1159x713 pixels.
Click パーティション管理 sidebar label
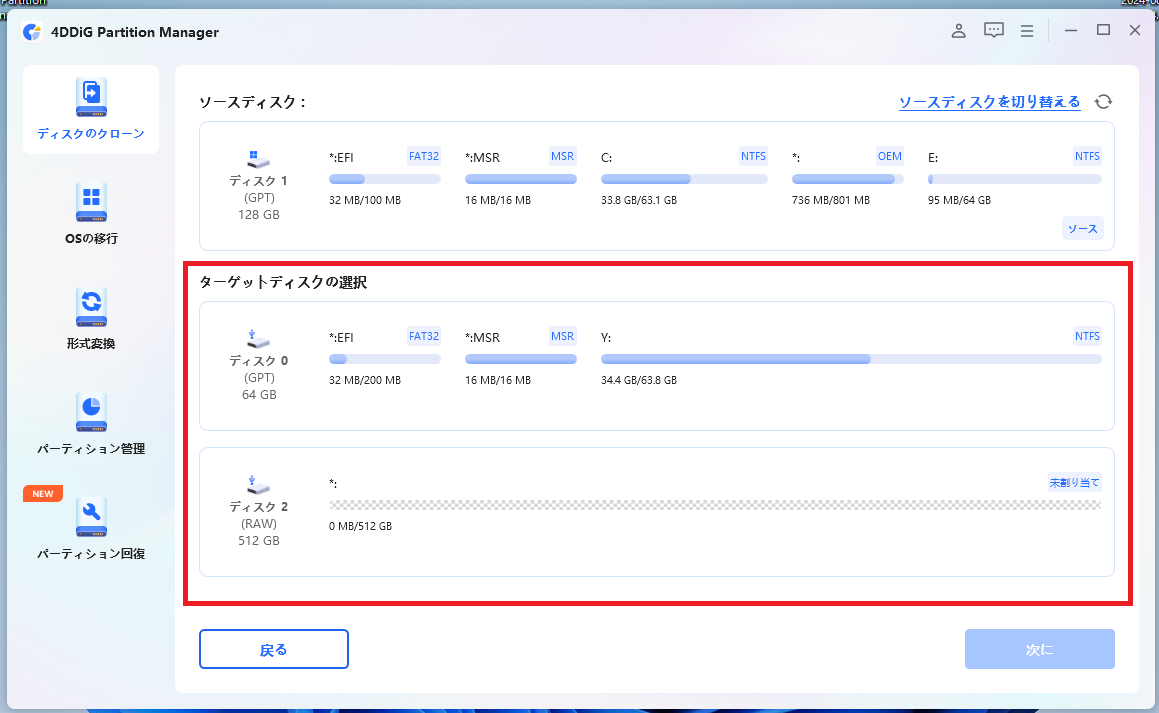[x=91, y=448]
